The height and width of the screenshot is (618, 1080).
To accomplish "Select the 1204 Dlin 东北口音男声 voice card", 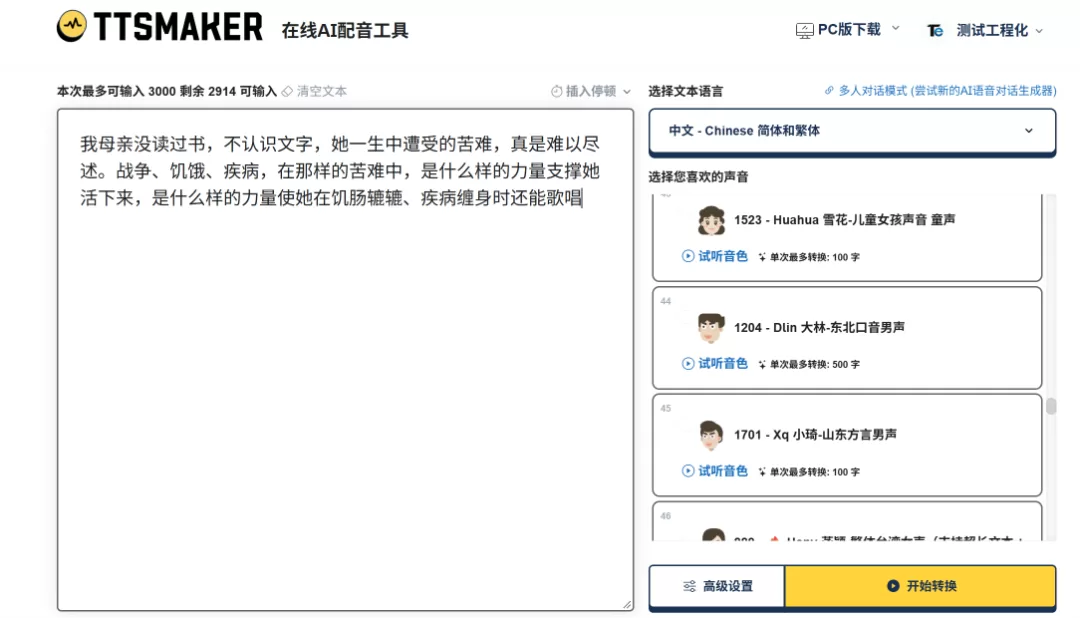I will pyautogui.click(x=847, y=338).
